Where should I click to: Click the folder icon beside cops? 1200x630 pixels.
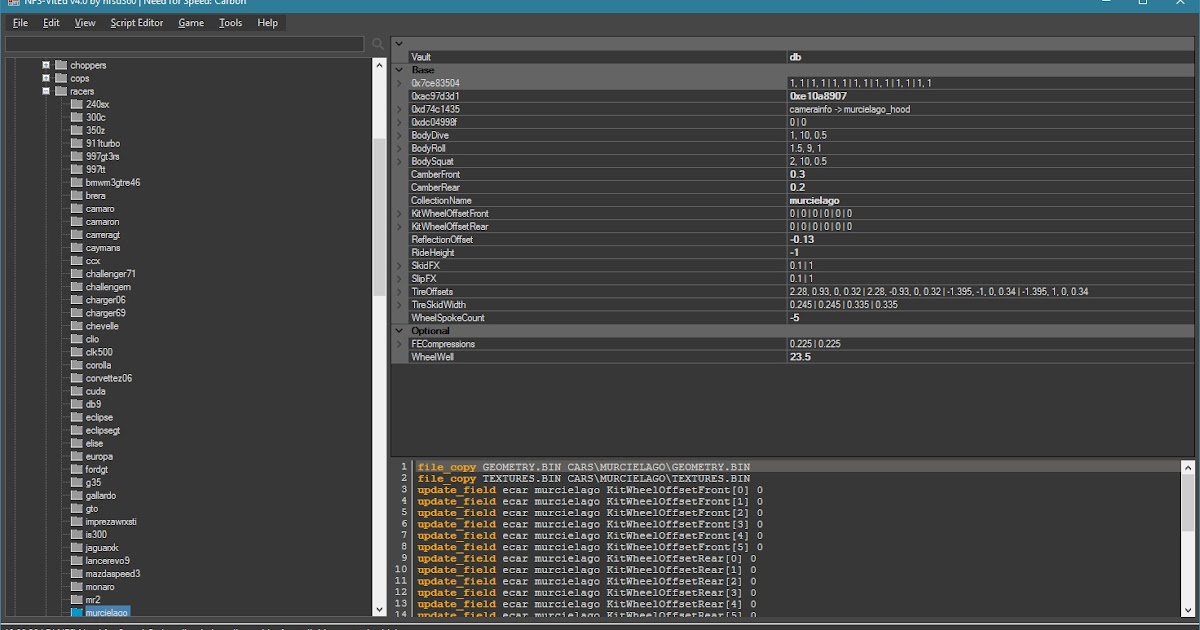[x=61, y=78]
